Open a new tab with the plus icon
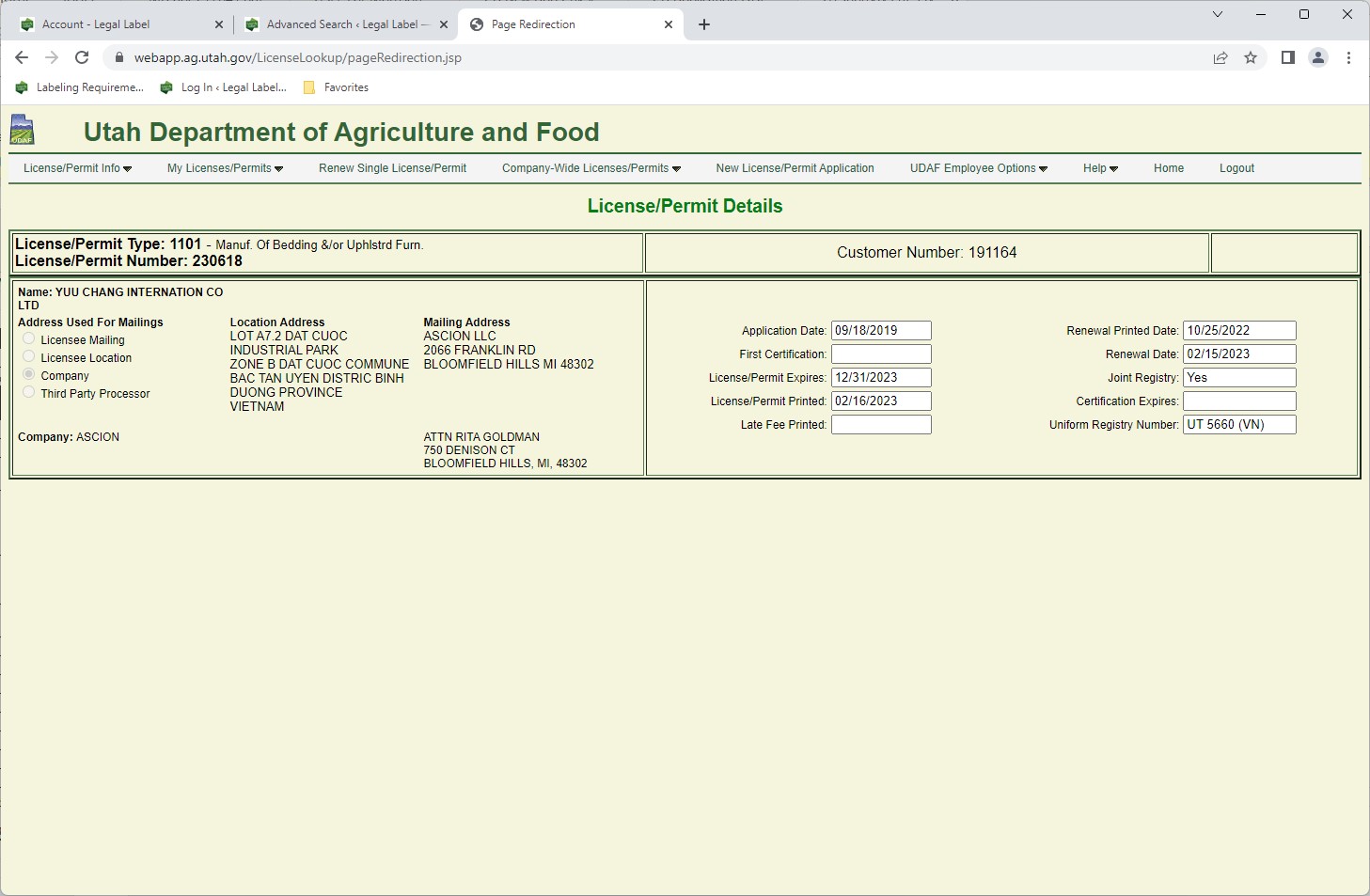 (704, 24)
